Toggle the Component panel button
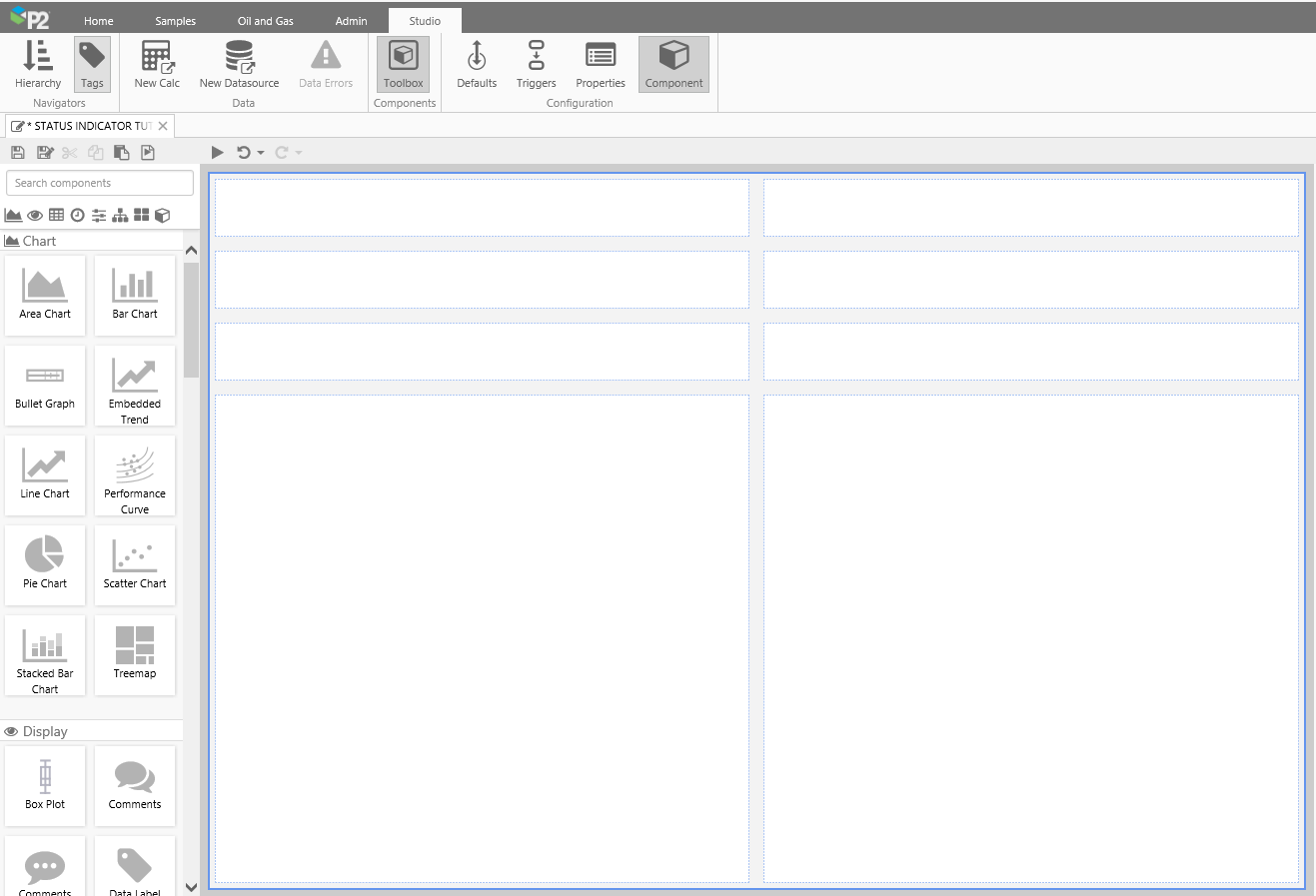The height and width of the screenshot is (896, 1316). coord(673,65)
